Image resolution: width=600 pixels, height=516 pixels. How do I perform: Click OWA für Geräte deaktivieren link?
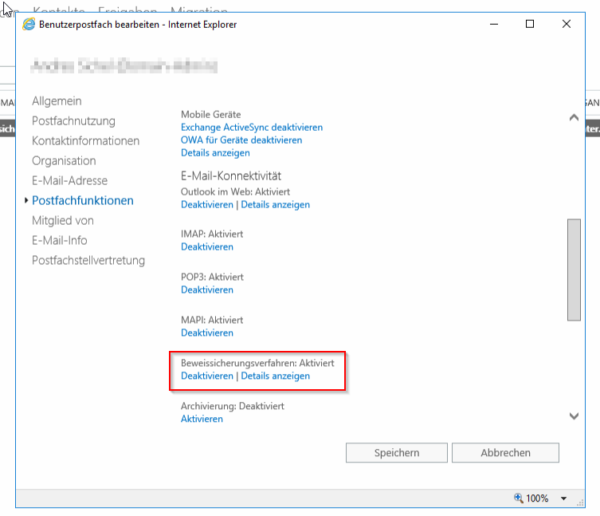point(241,140)
